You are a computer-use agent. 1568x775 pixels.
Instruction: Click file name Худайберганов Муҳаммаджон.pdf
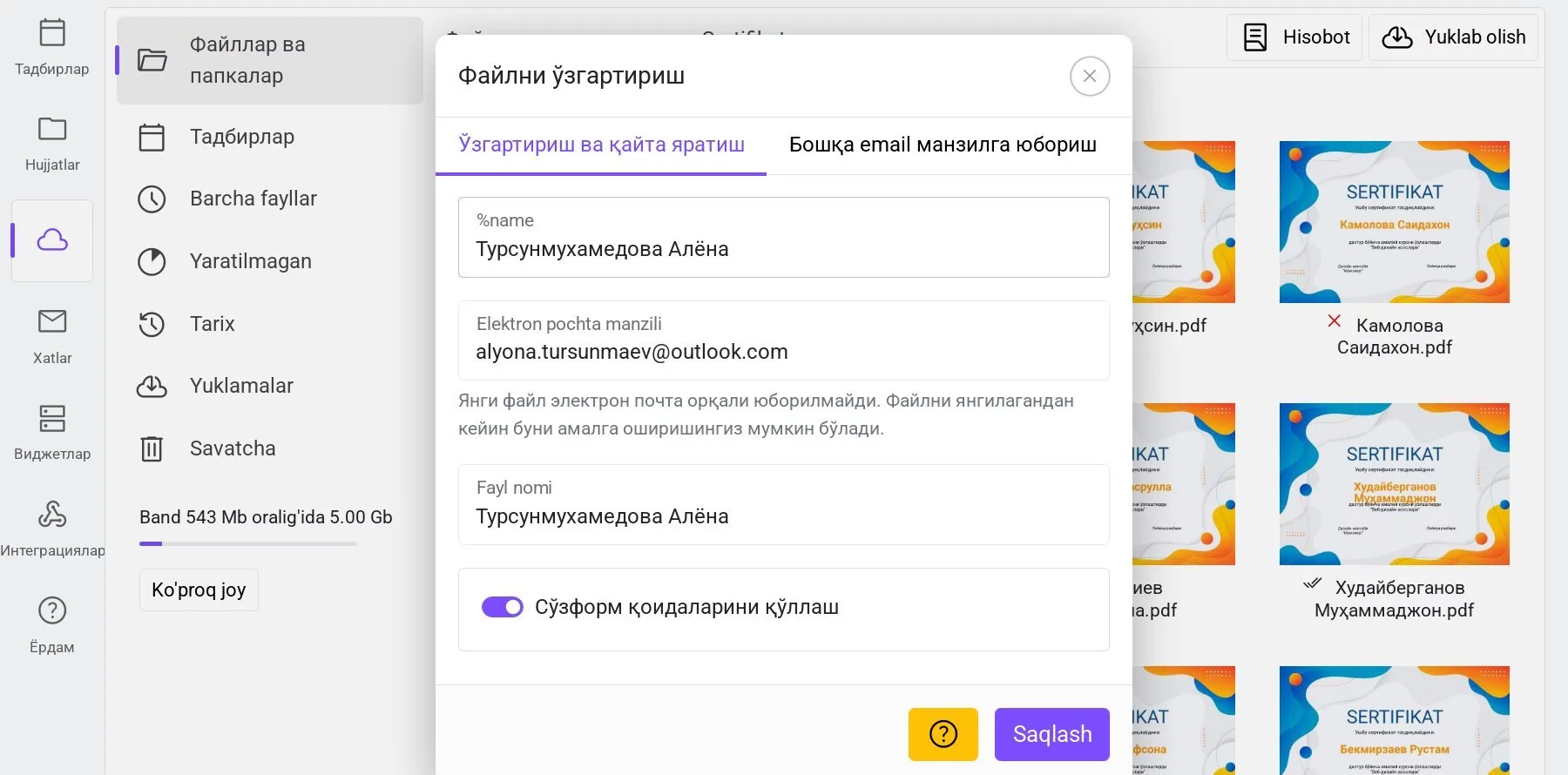pyautogui.click(x=1395, y=599)
